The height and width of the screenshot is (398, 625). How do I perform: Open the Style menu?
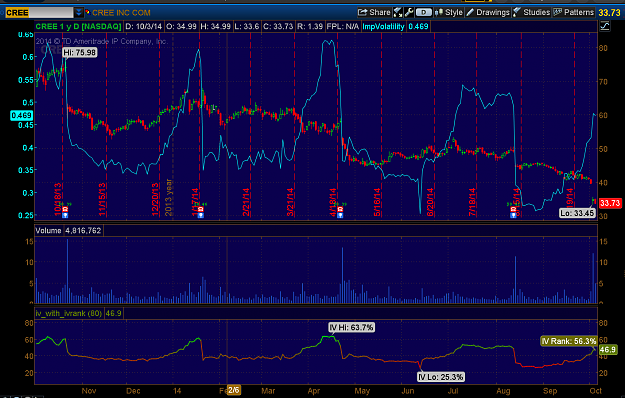pyautogui.click(x=449, y=12)
